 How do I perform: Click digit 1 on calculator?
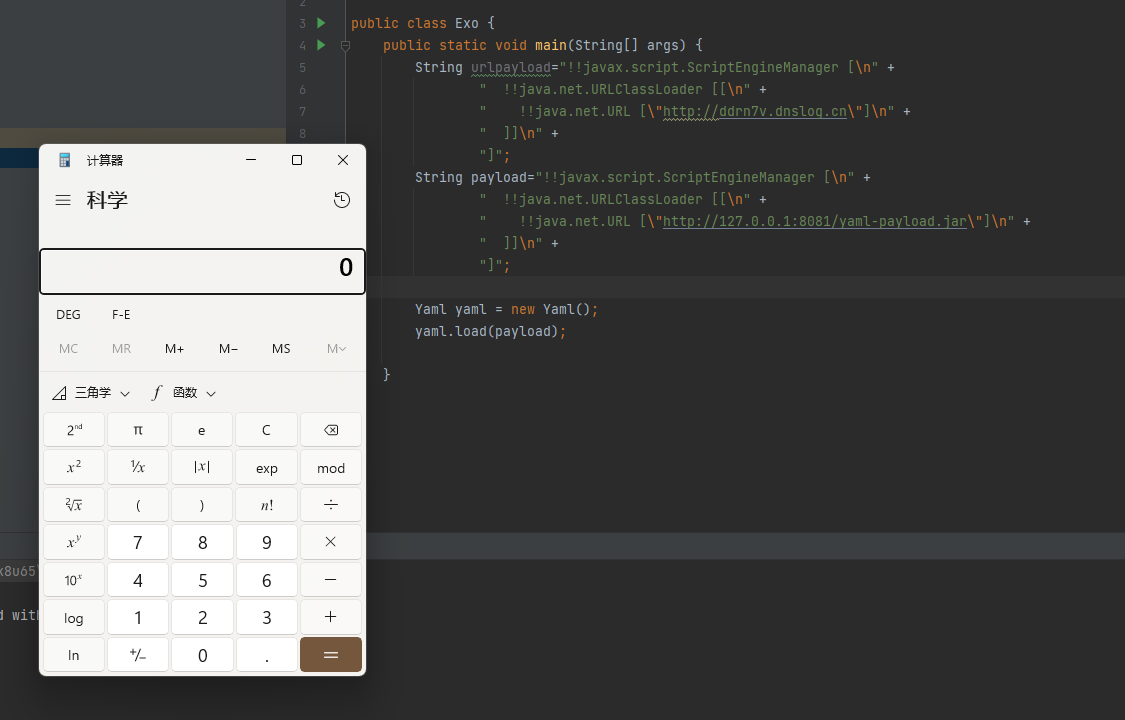click(138, 617)
